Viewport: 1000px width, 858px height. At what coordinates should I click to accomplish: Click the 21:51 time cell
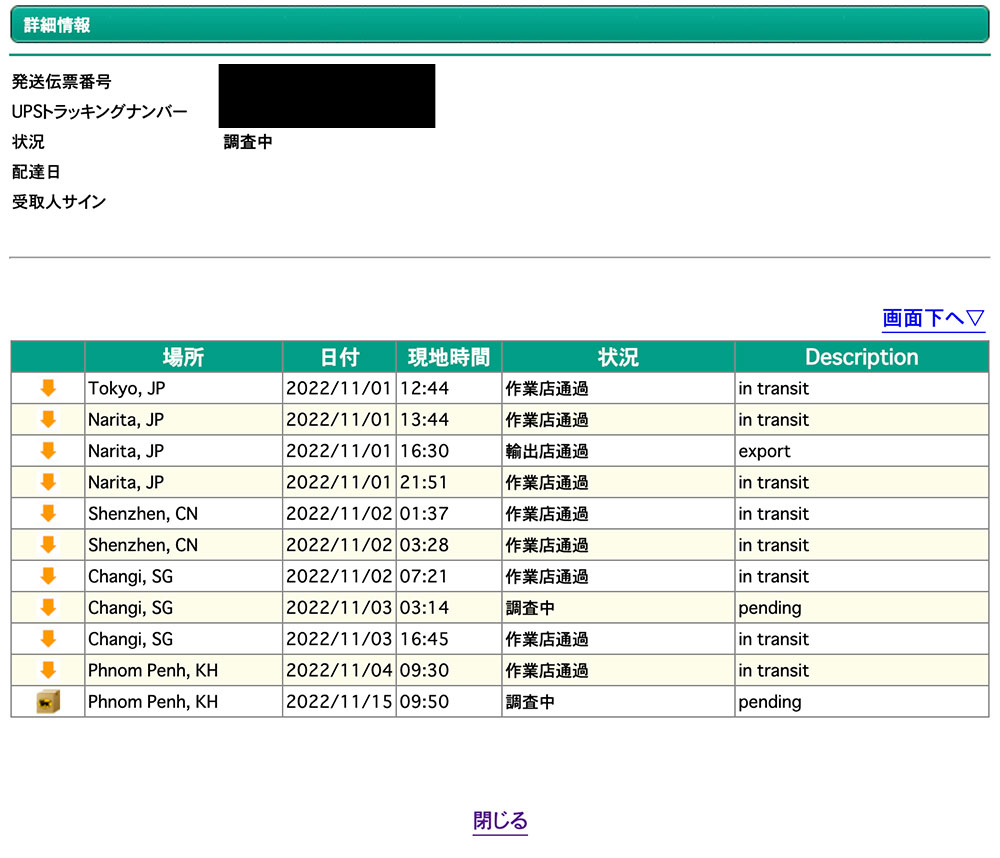click(x=449, y=482)
